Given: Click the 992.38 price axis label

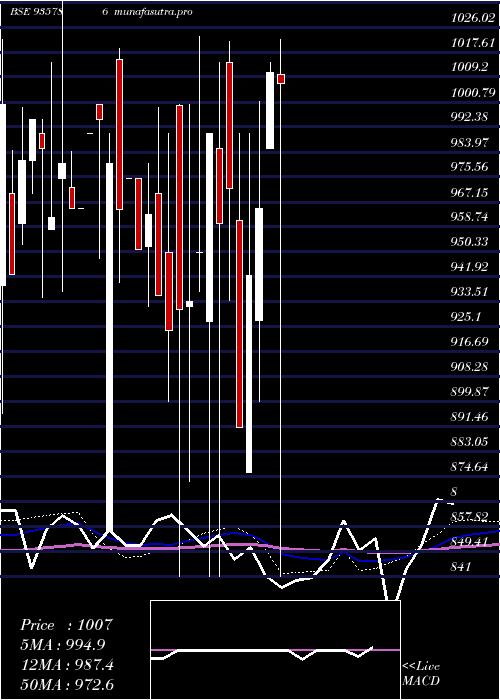Looking at the screenshot, I should (x=470, y=117).
